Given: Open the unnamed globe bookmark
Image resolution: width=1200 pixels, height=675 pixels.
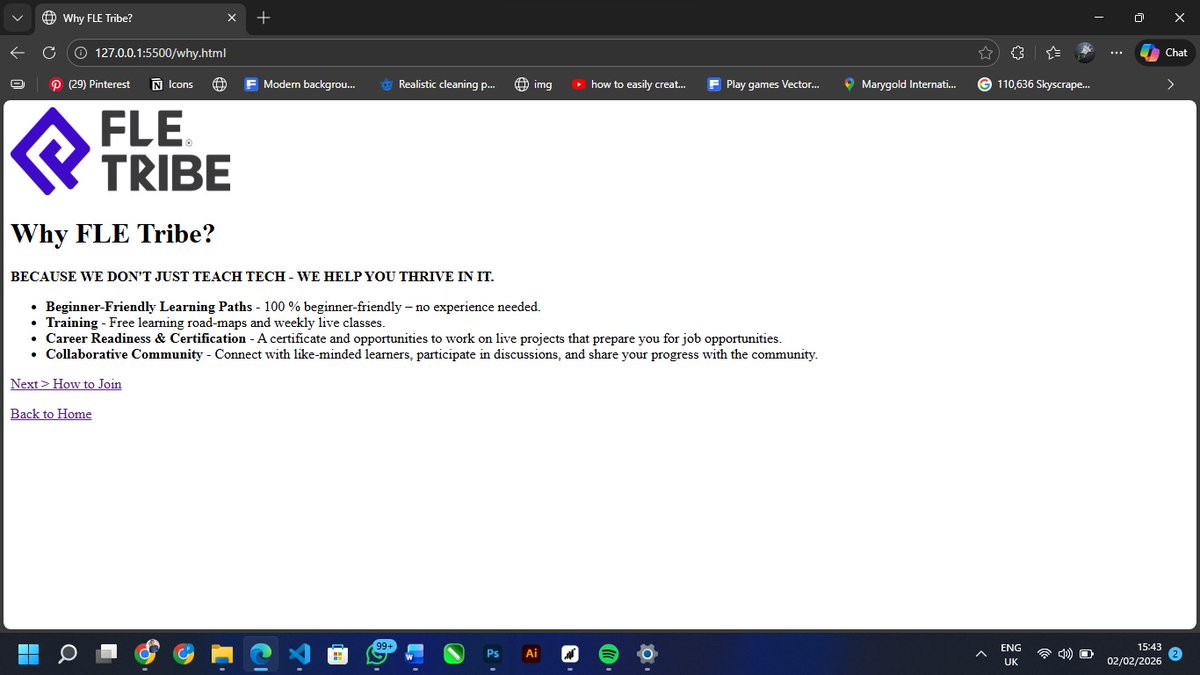Looking at the screenshot, I should click(x=220, y=85).
